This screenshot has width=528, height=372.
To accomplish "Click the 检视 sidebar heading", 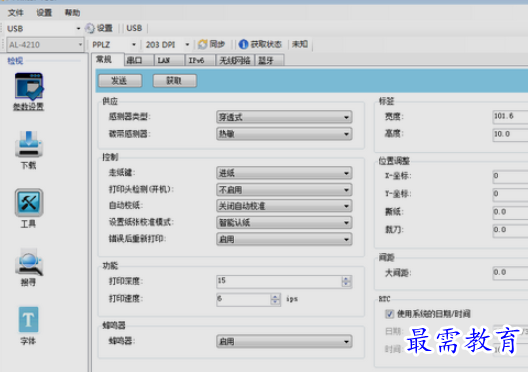I will point(15,61).
